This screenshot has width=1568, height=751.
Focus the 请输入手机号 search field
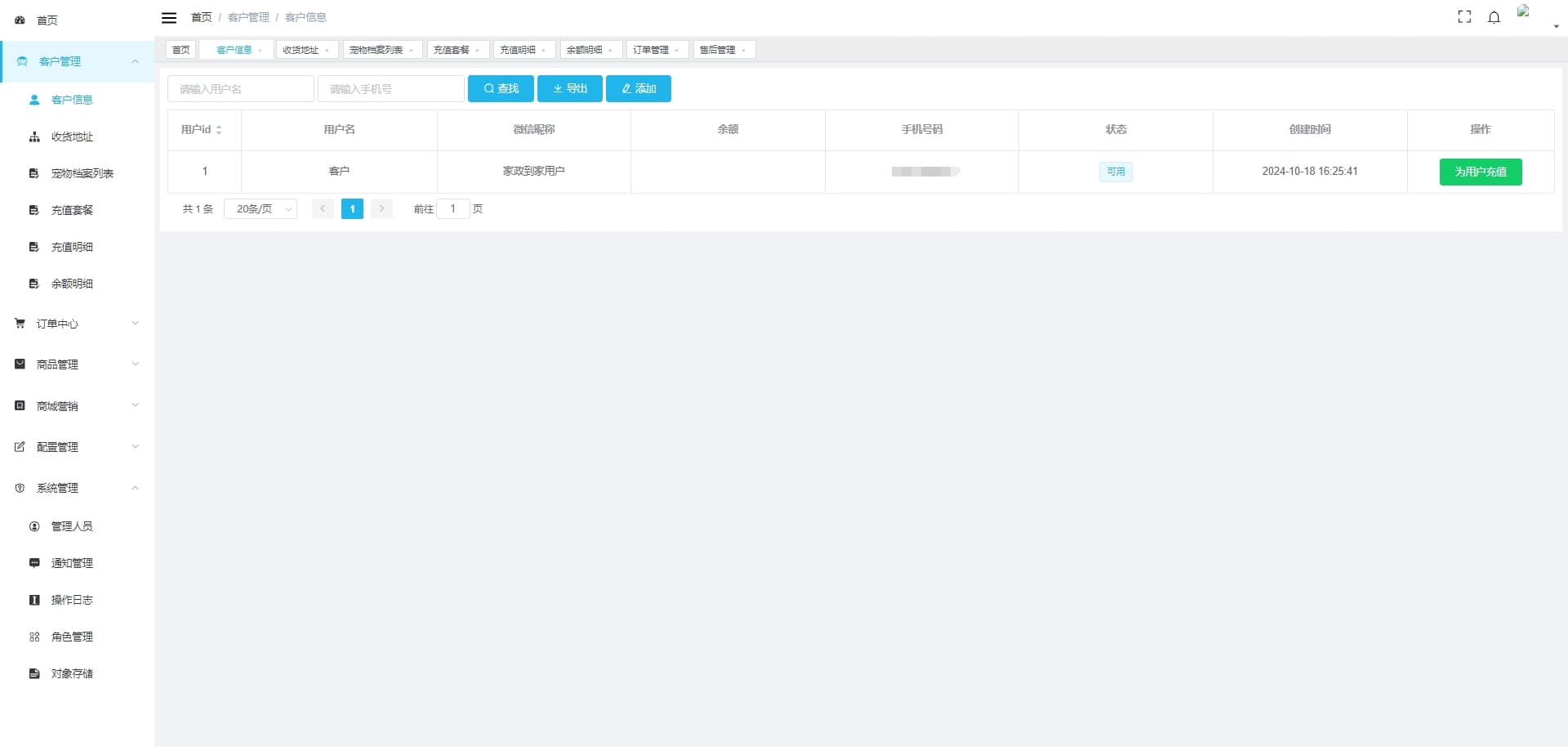[391, 89]
